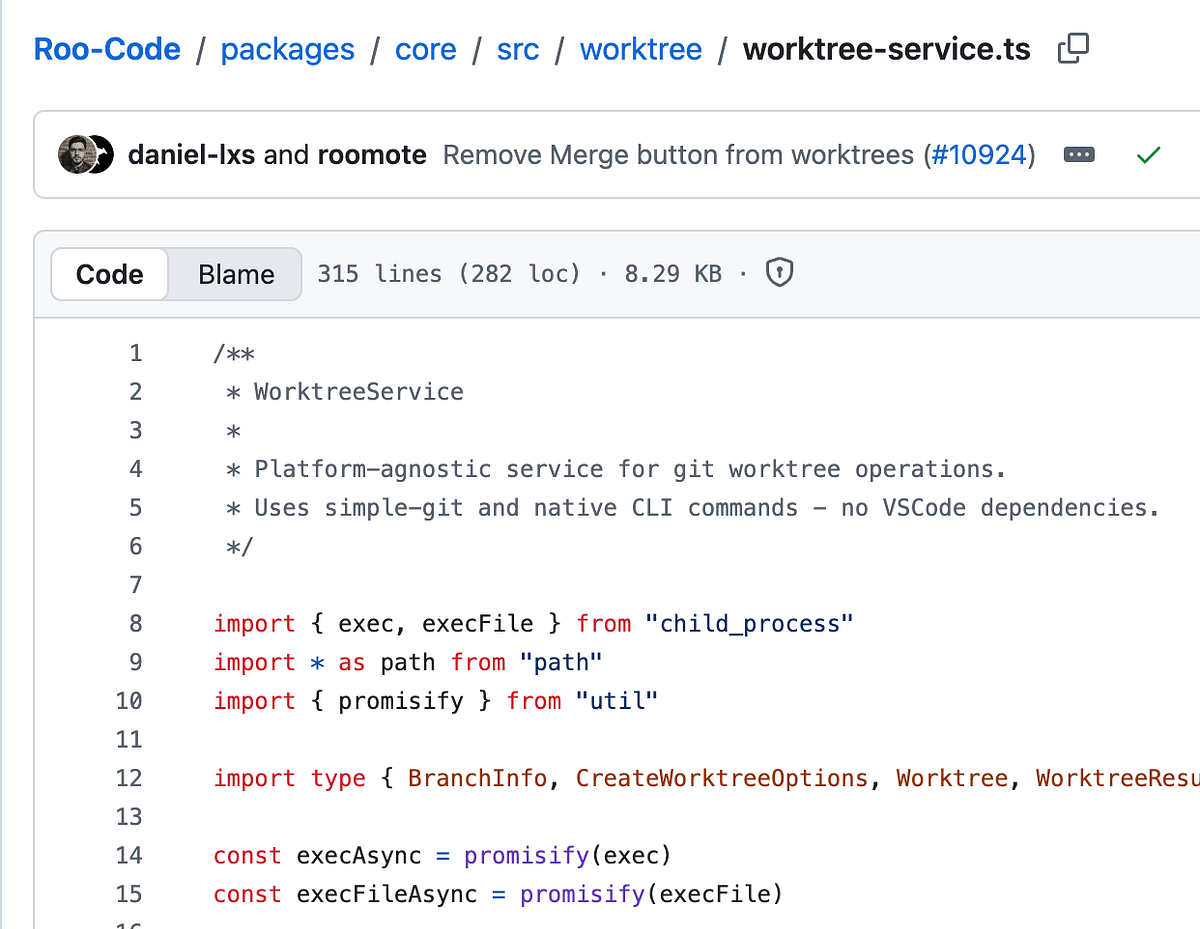1200x929 pixels.
Task: Open the core folder breadcrumb
Action: (425, 49)
